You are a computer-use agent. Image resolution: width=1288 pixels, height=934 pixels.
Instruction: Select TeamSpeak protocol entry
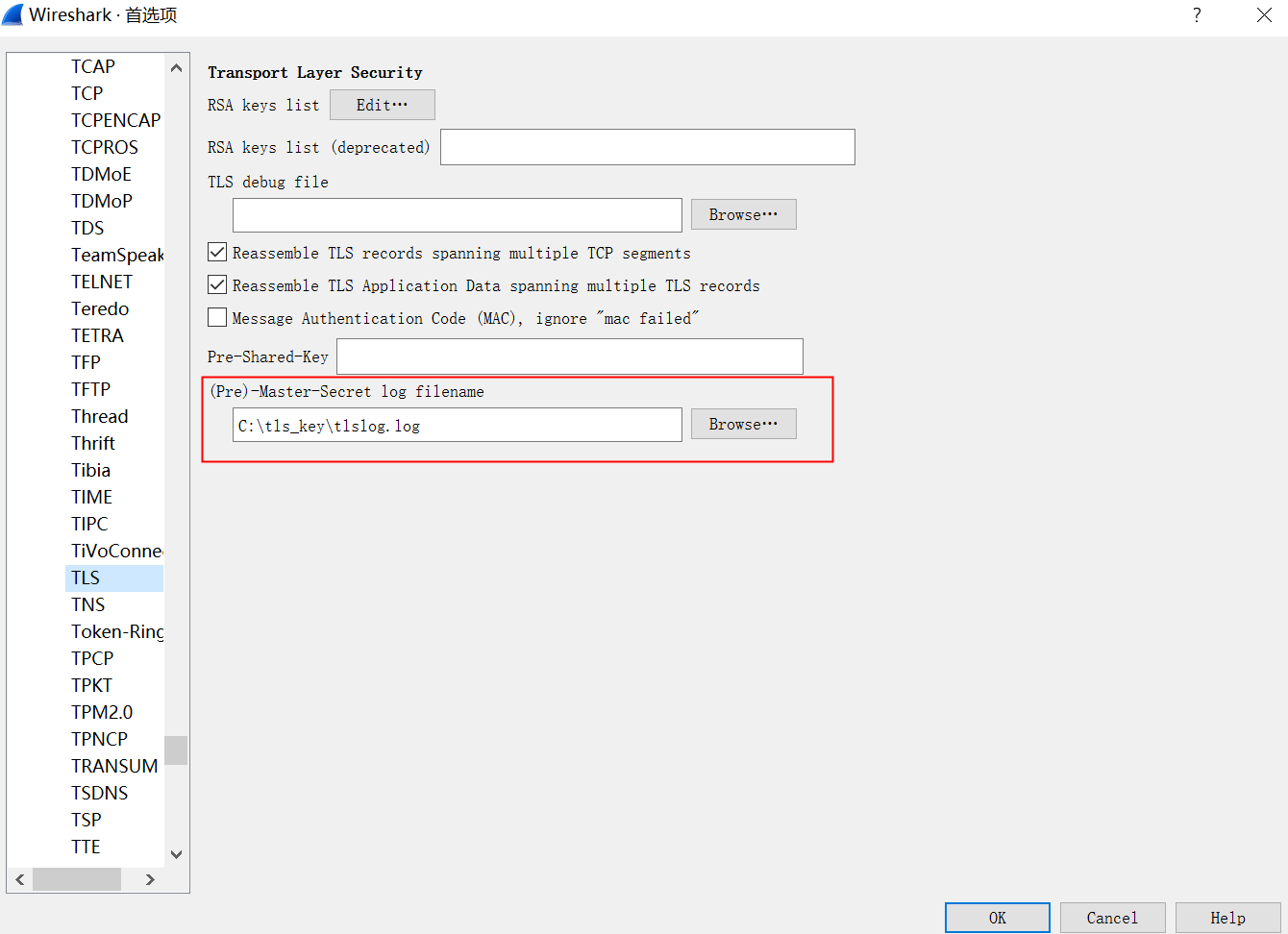coord(115,255)
